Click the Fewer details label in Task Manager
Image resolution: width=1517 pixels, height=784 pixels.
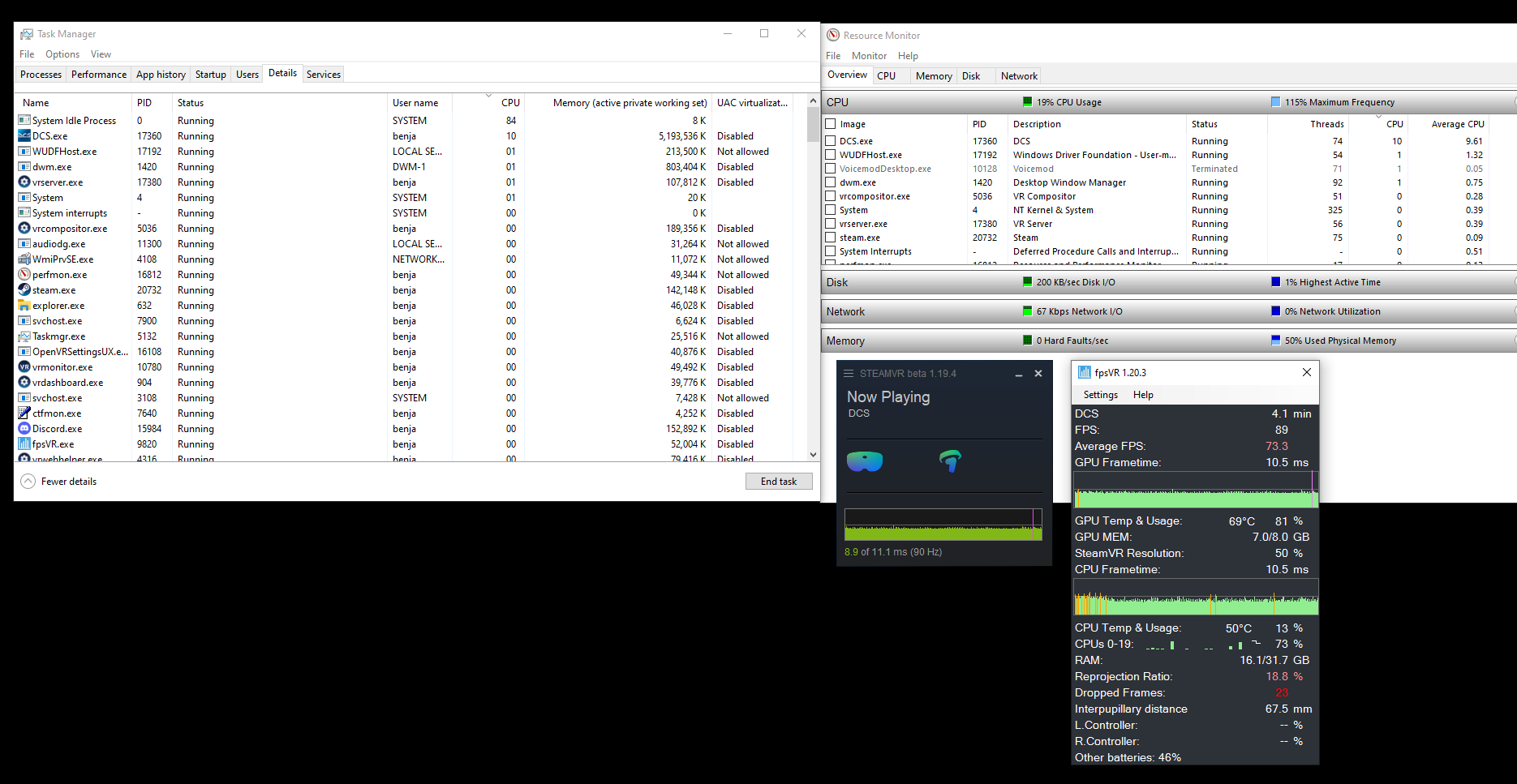pos(69,482)
